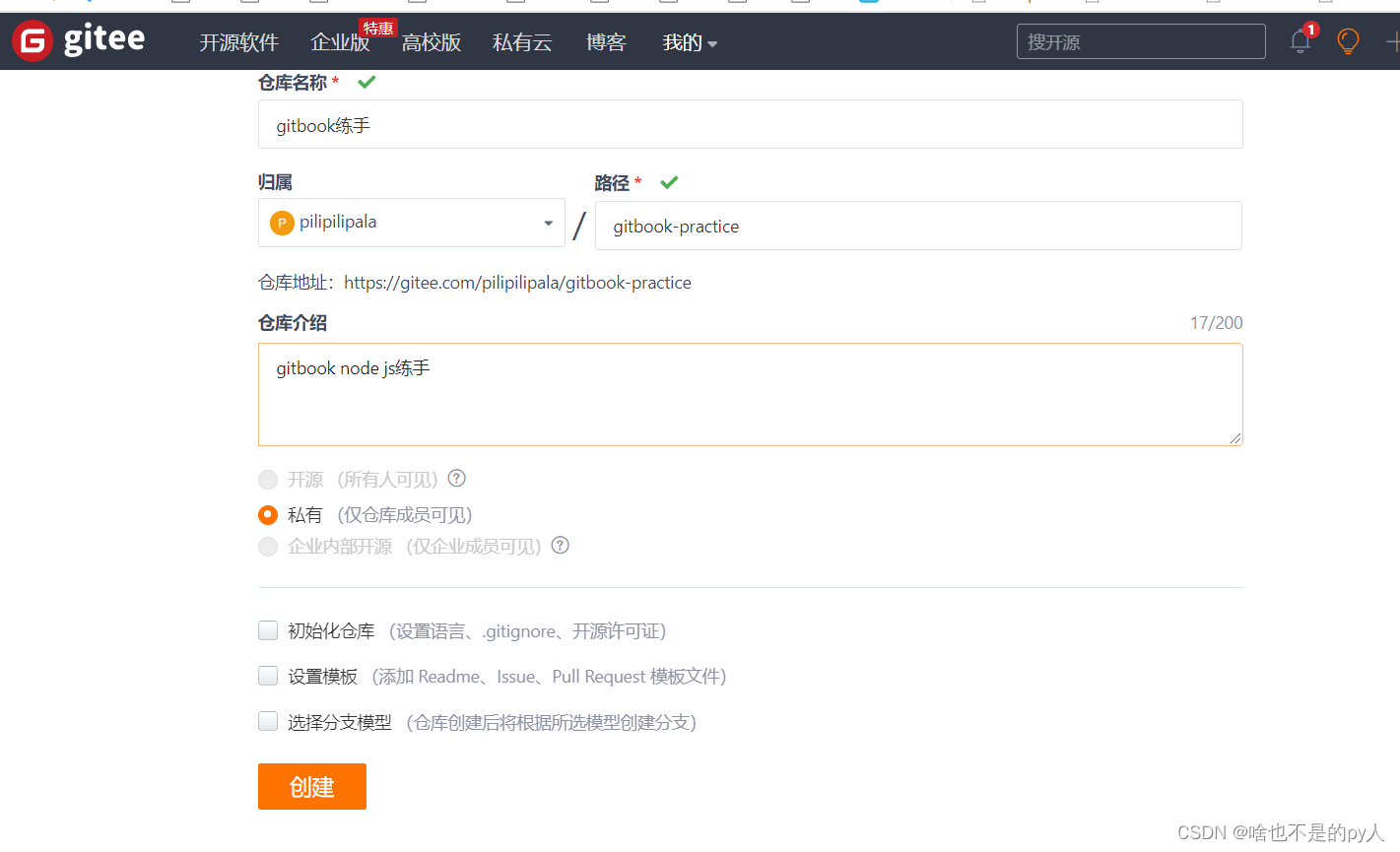This screenshot has height=852, width=1400.
Task: Click the help icon beside 企业内部开源
Action: [560, 545]
